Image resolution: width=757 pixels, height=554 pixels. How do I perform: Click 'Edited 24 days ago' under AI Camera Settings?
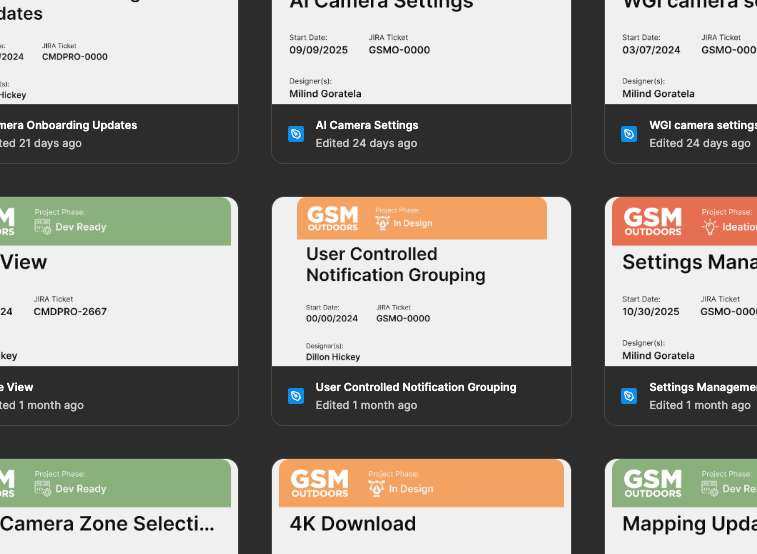tap(366, 143)
